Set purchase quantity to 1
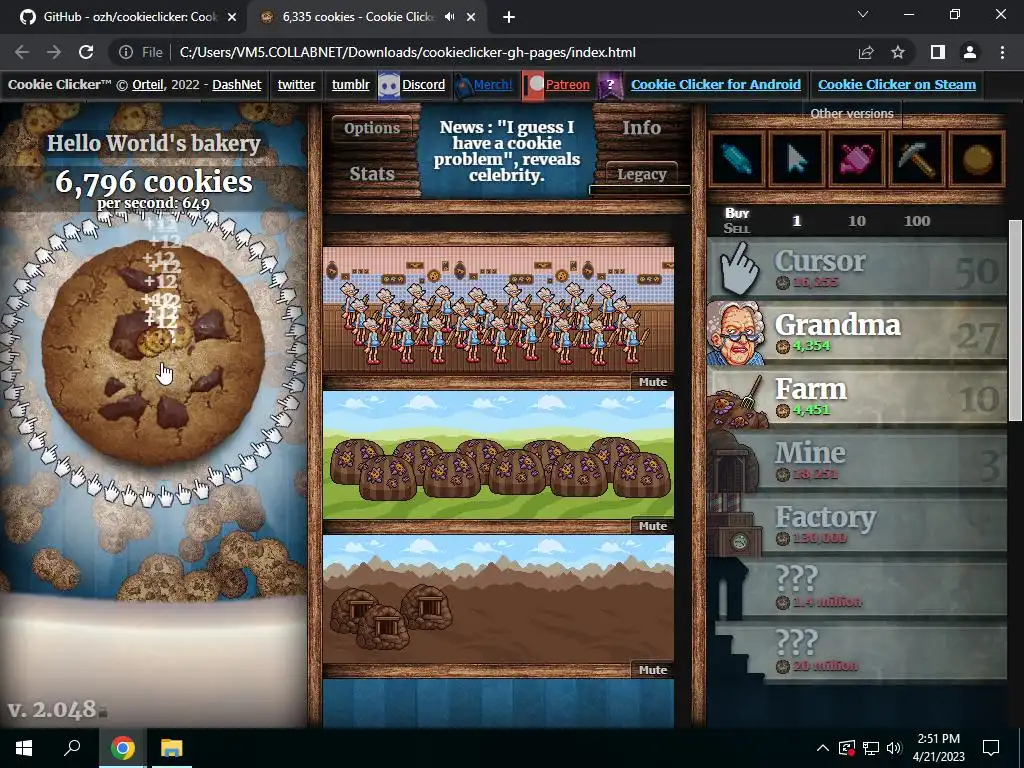Screen dimensions: 1024x768 point(796,221)
